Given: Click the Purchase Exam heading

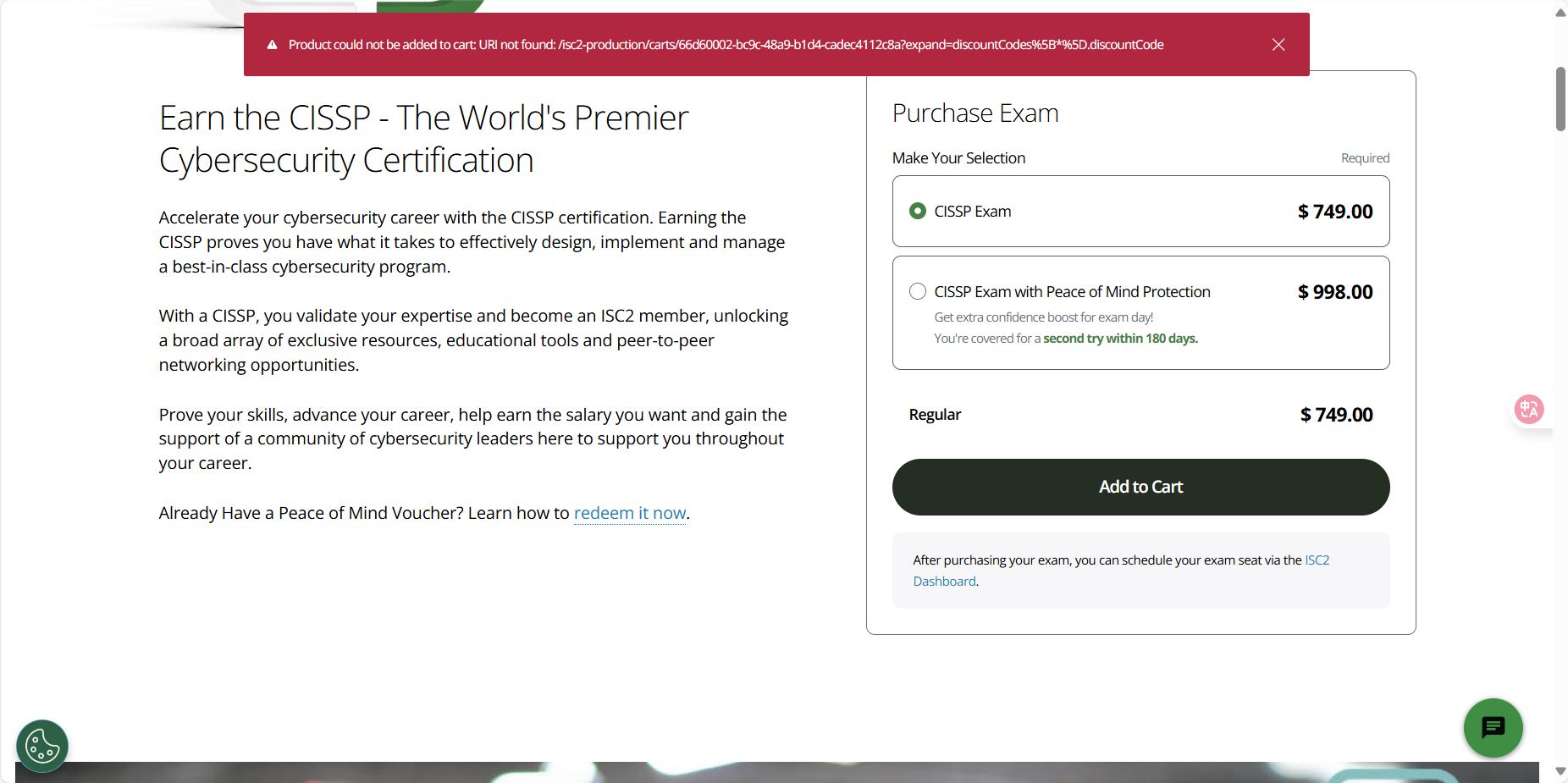Looking at the screenshot, I should (x=974, y=113).
